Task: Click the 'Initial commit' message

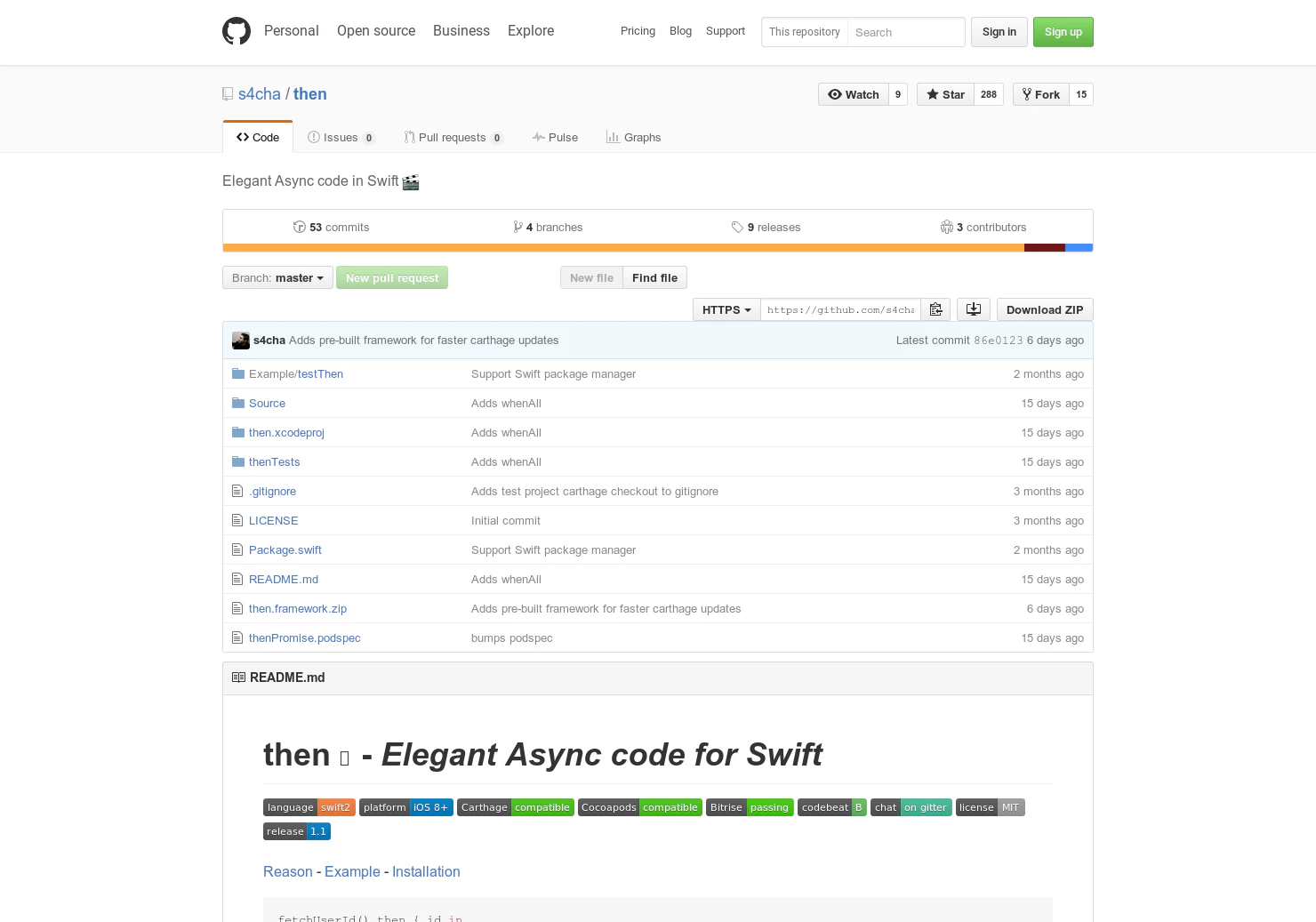Action: pyautogui.click(x=505, y=520)
